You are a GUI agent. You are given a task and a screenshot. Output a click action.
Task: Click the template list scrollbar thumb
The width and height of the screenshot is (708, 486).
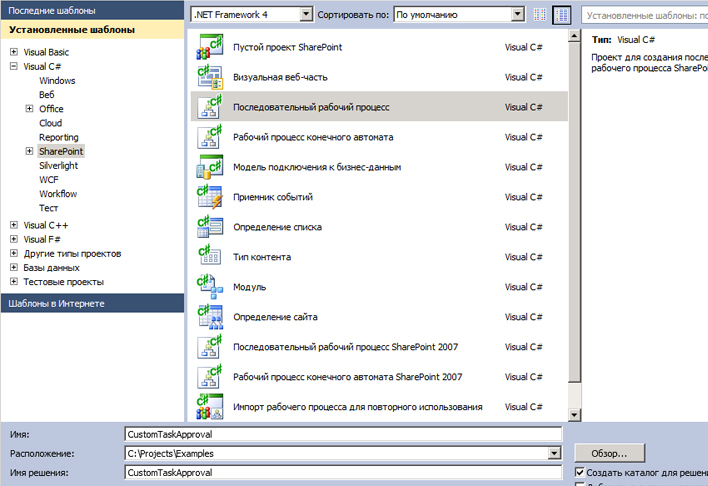(x=574, y=212)
